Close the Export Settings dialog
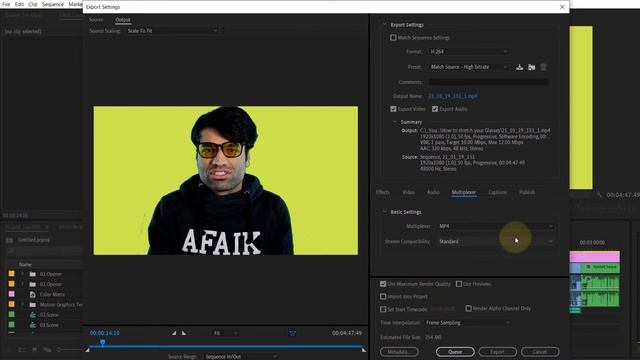This screenshot has width=640, height=360. [x=562, y=7]
